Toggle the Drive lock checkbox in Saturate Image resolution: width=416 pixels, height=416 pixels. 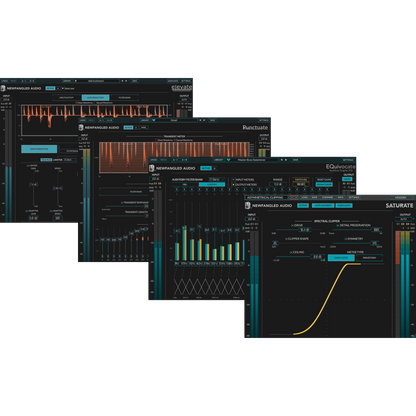tap(292, 226)
